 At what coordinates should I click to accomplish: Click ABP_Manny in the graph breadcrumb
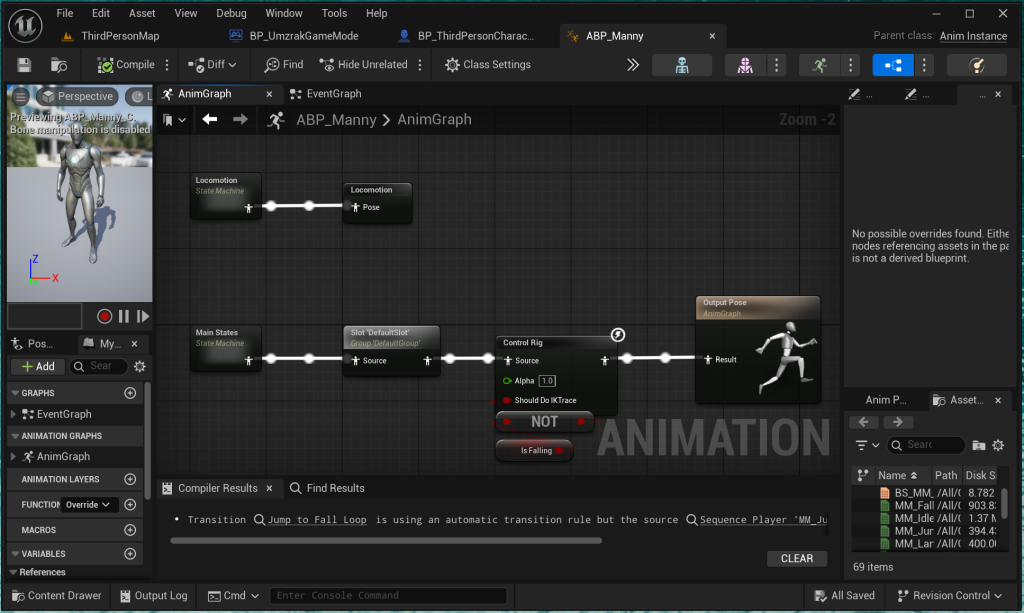click(336, 119)
